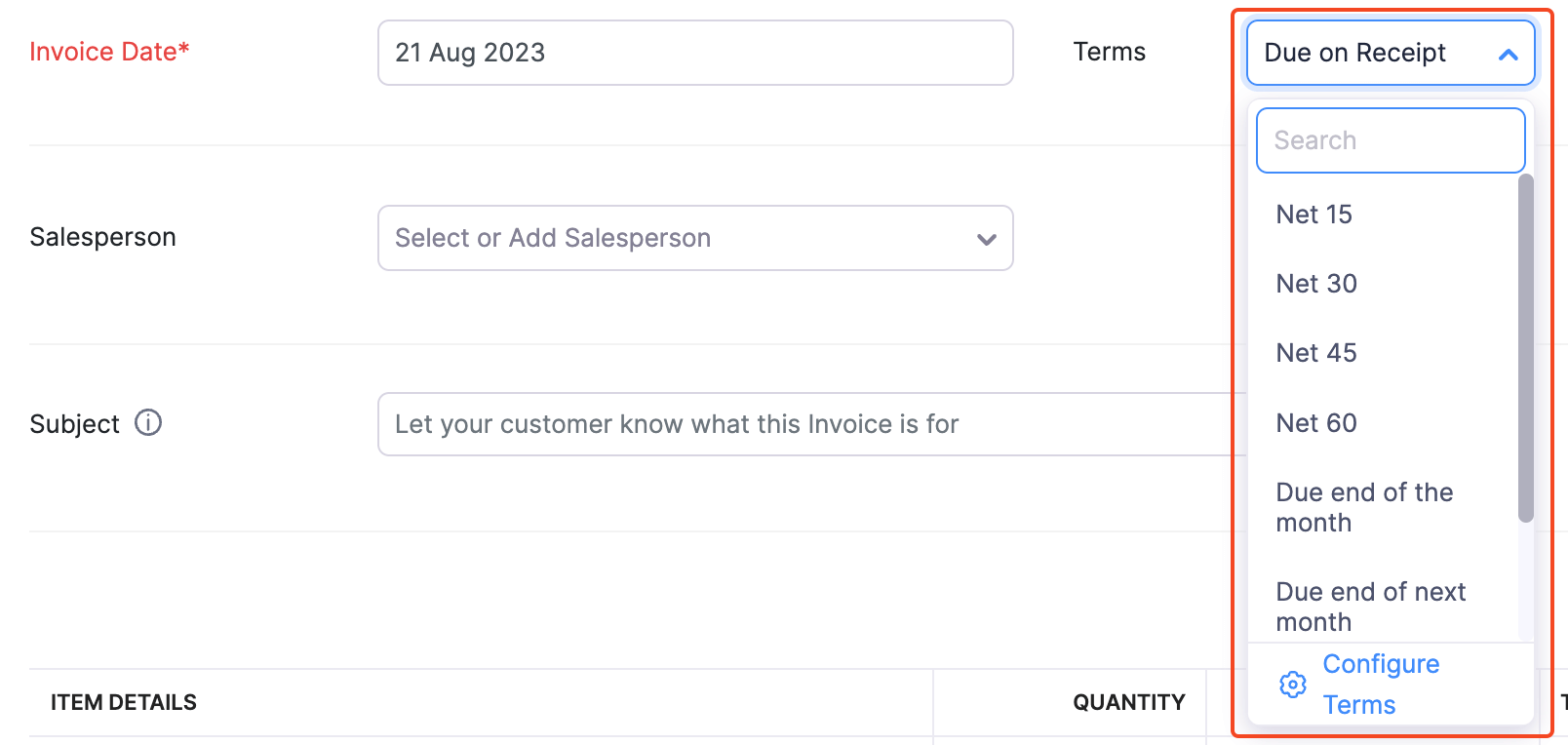The height and width of the screenshot is (745, 1568).
Task: Click the Terms field label
Action: (x=1109, y=52)
